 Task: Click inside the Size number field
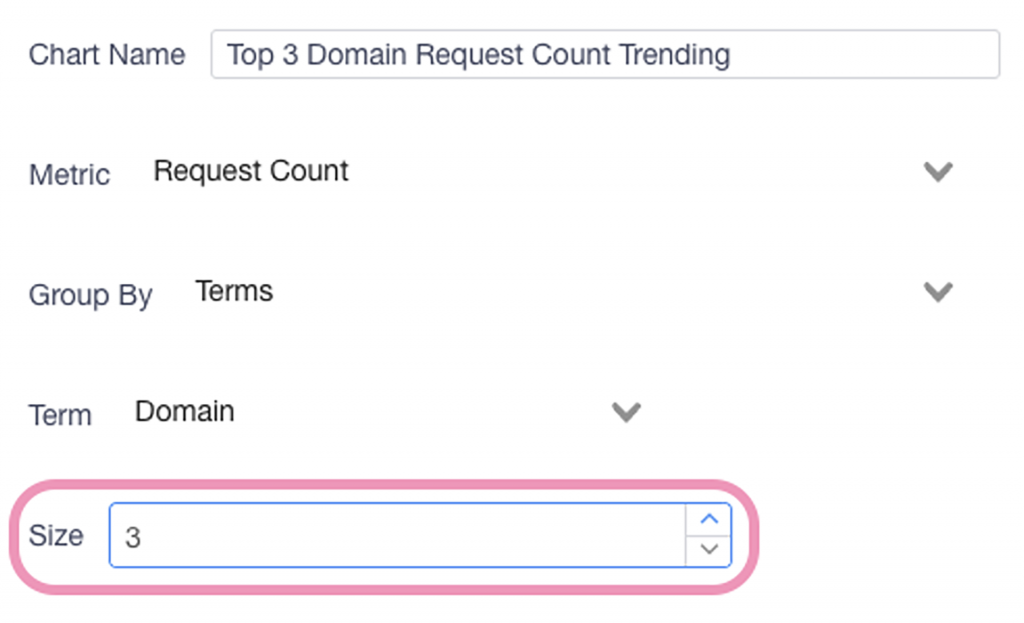pyautogui.click(x=400, y=536)
